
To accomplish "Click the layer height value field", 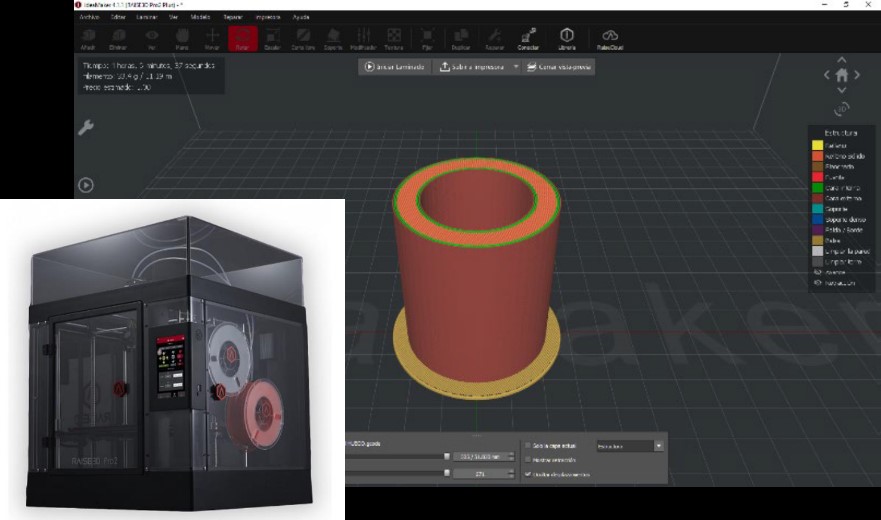I will (480, 456).
